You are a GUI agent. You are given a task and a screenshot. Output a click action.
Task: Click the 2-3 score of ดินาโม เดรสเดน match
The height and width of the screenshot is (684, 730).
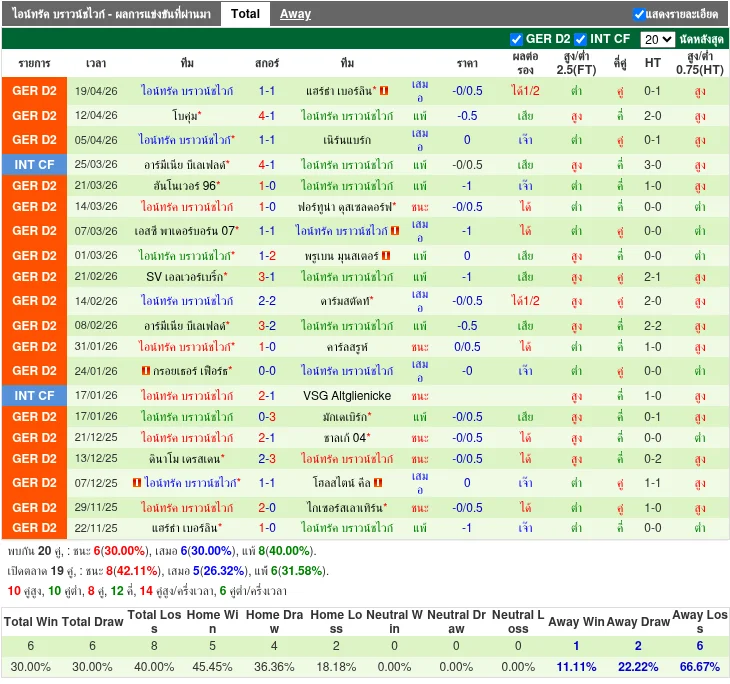click(267, 459)
